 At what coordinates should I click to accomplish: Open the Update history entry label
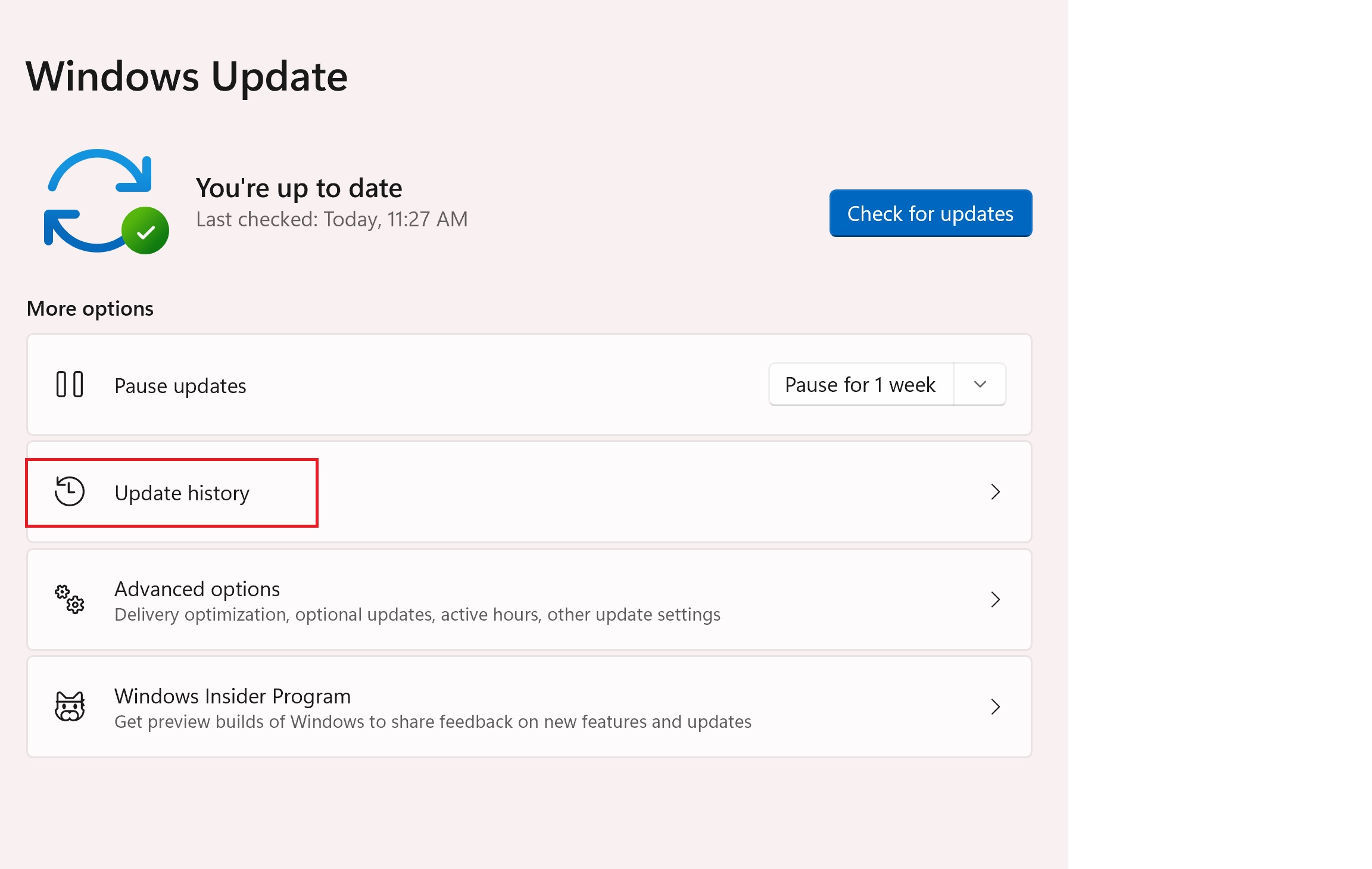[x=182, y=493]
